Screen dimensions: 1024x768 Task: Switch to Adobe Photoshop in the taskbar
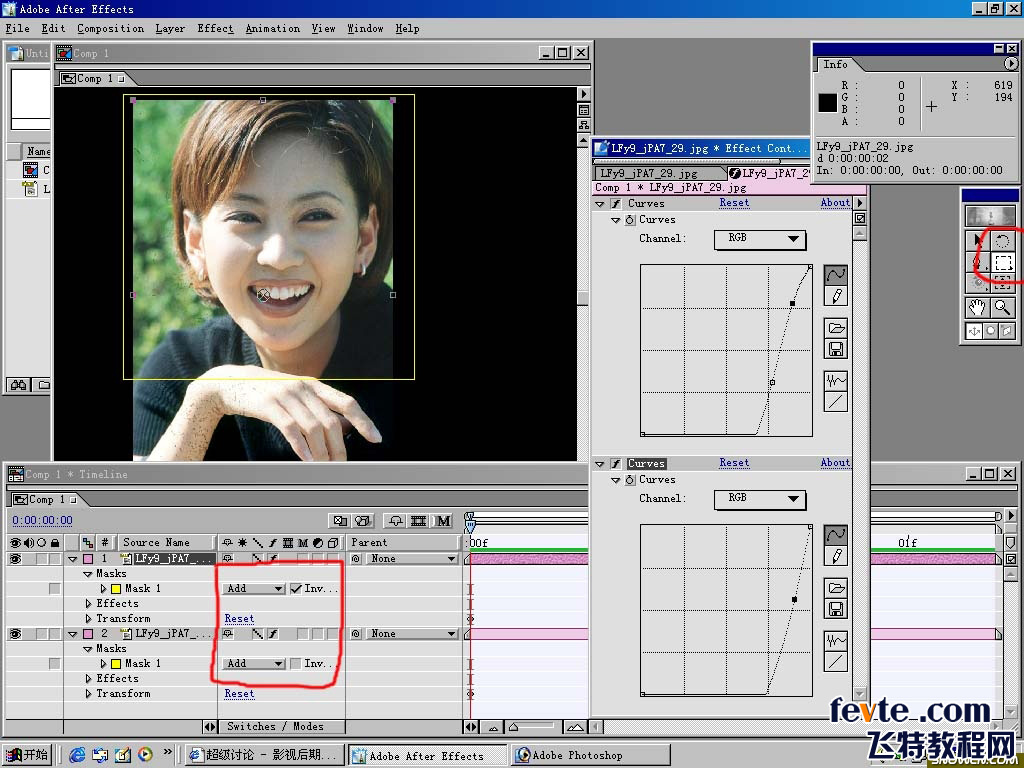click(591, 755)
